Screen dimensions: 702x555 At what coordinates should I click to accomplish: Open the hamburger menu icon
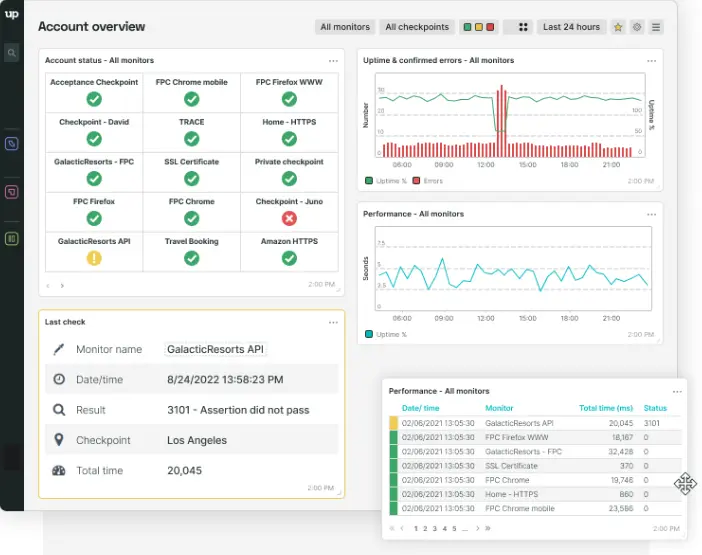(656, 27)
